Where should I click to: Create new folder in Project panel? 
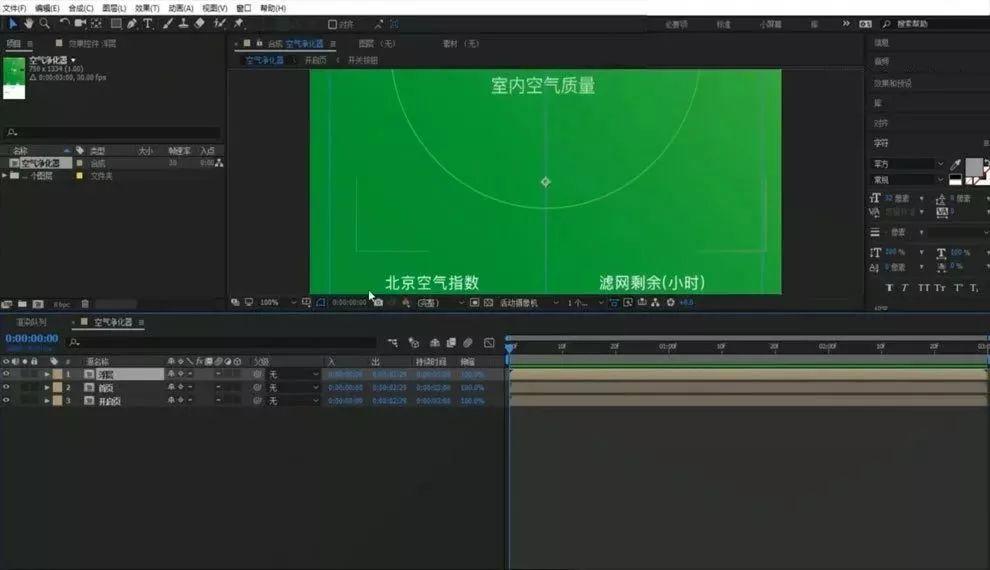point(22,304)
